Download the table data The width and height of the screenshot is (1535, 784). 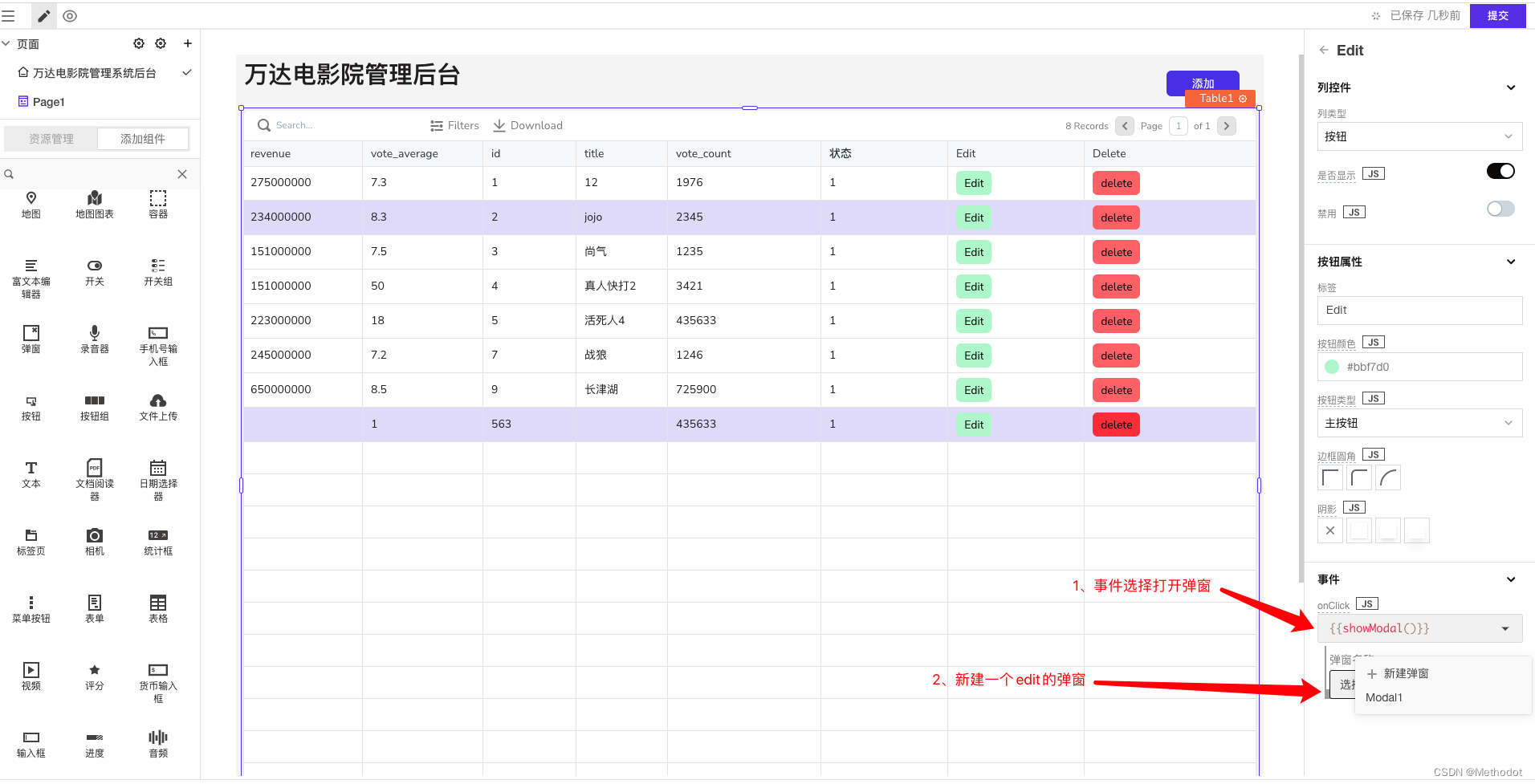pyautogui.click(x=527, y=125)
